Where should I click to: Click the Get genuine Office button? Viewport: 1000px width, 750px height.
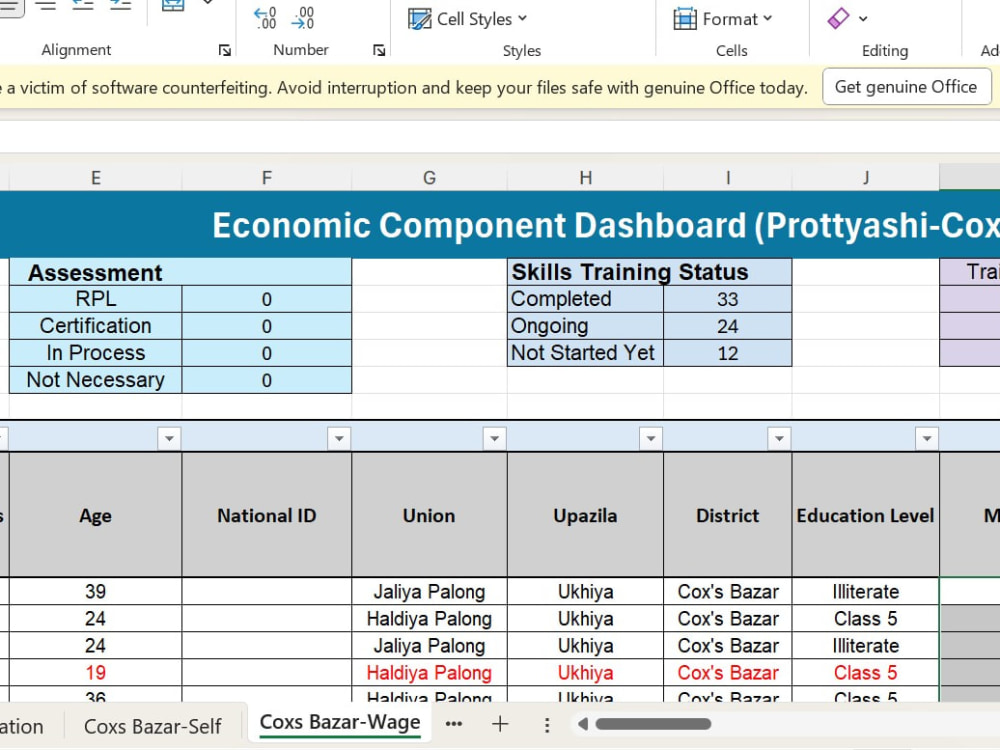pyautogui.click(x=906, y=87)
